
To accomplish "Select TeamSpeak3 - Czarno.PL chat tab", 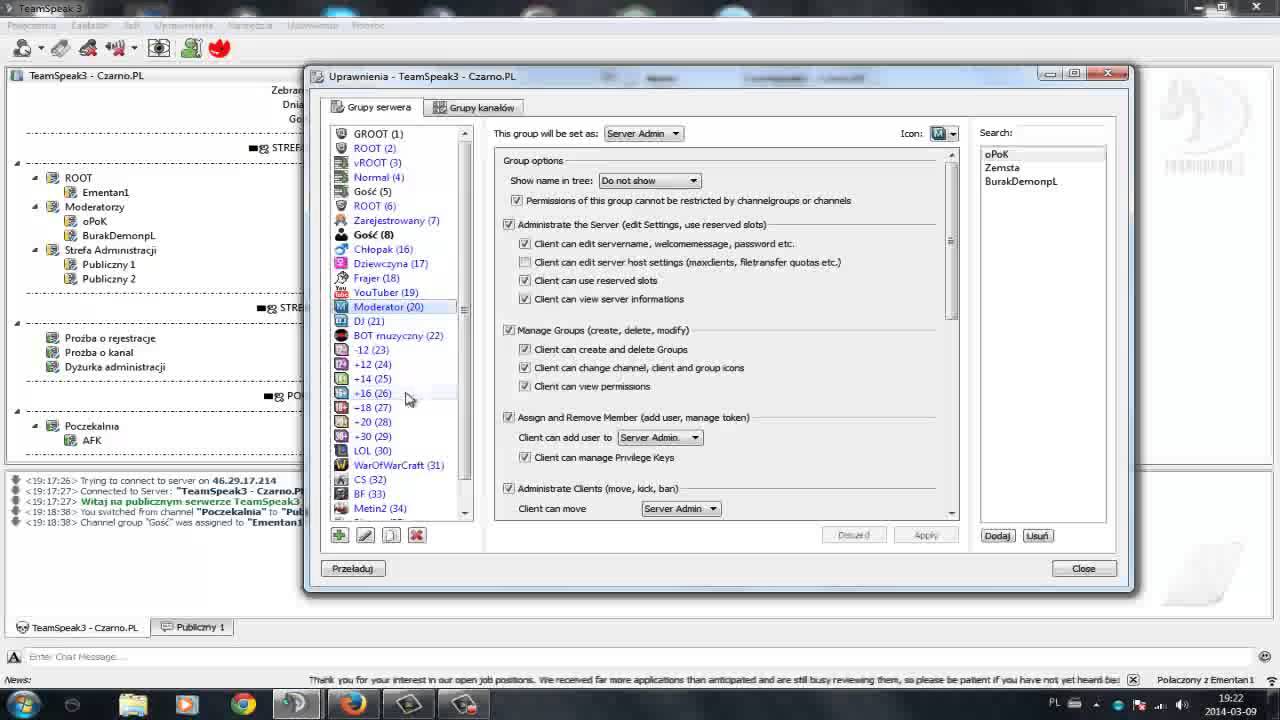I will tap(77, 628).
